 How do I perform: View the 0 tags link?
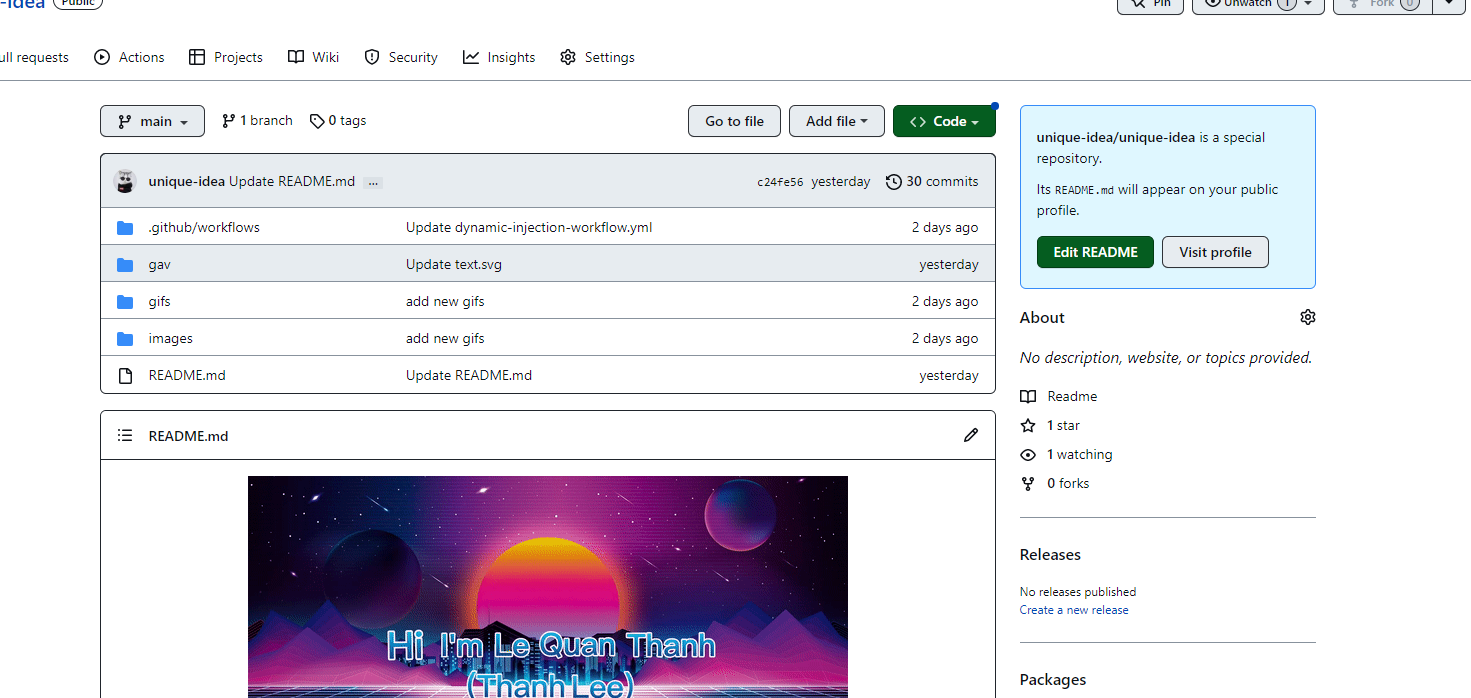338,121
